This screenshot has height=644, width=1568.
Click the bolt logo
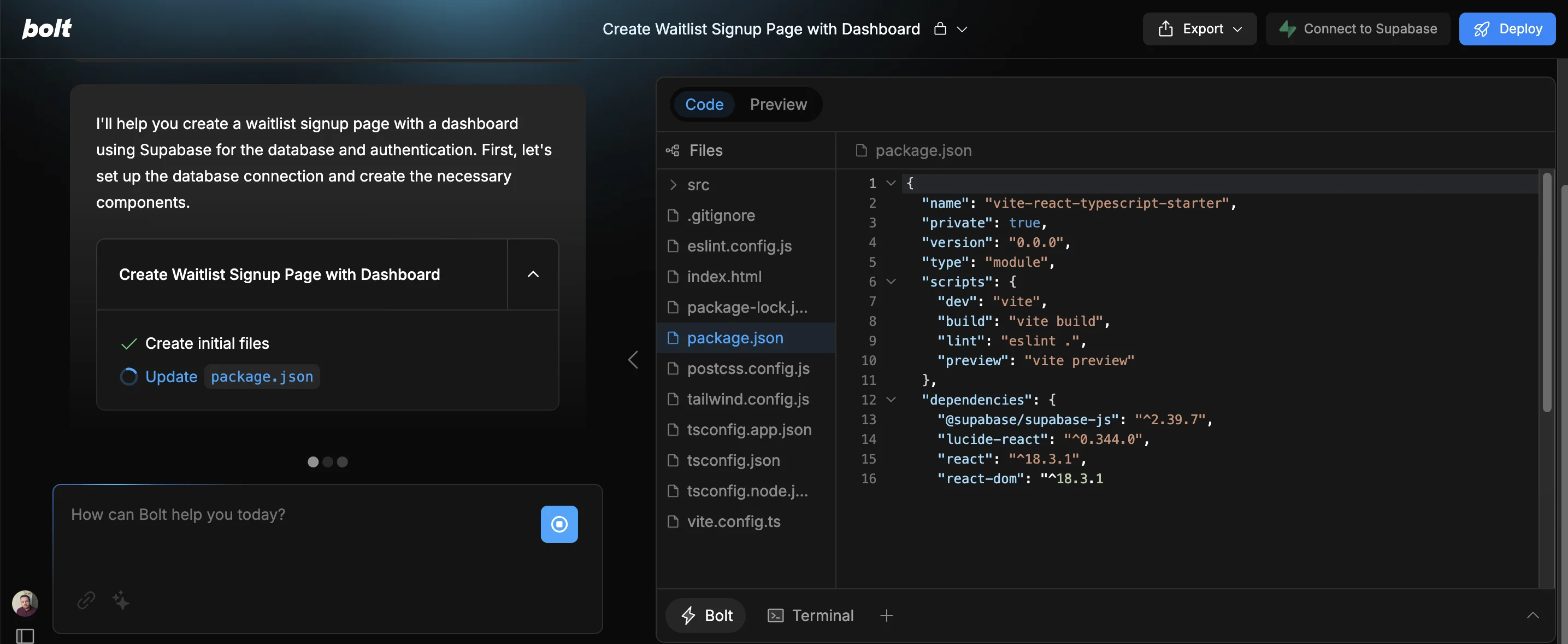click(47, 28)
